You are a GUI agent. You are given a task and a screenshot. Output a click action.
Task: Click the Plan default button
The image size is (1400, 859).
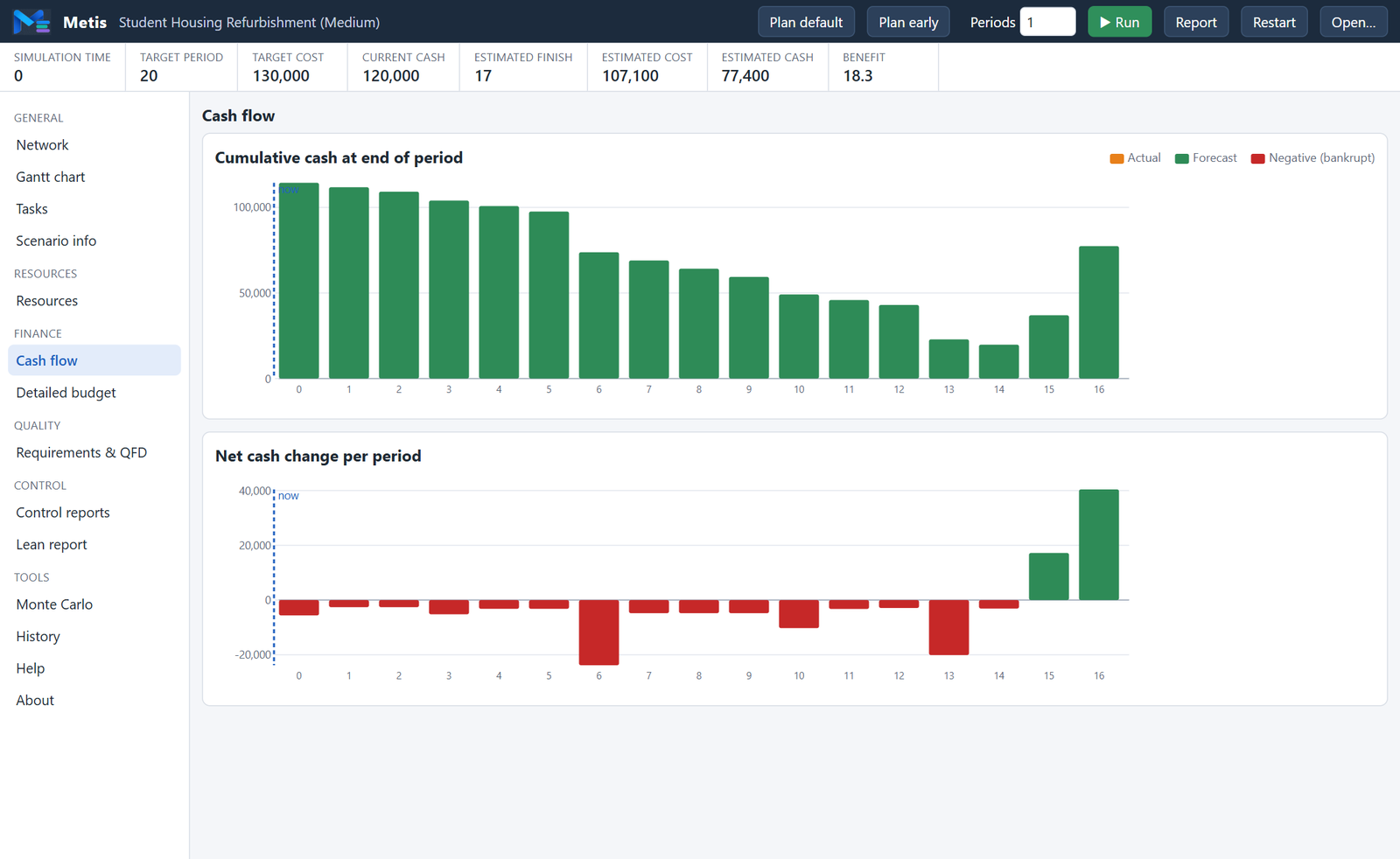coord(806,22)
